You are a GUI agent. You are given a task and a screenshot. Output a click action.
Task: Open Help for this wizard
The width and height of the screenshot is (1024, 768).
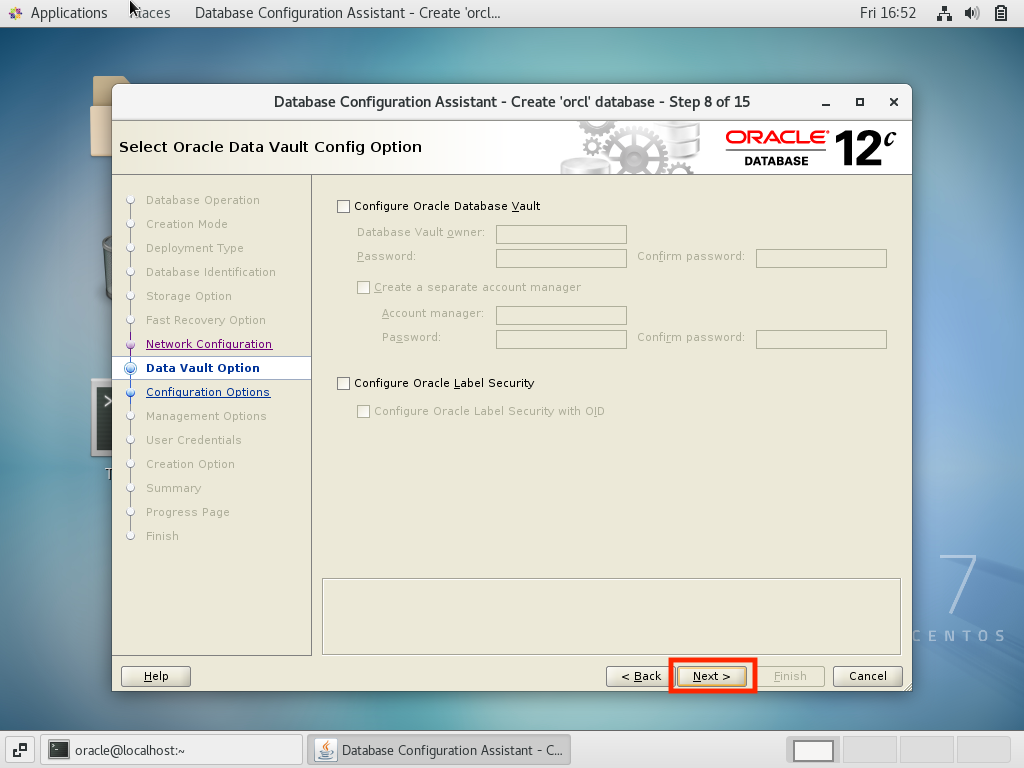[x=156, y=677]
